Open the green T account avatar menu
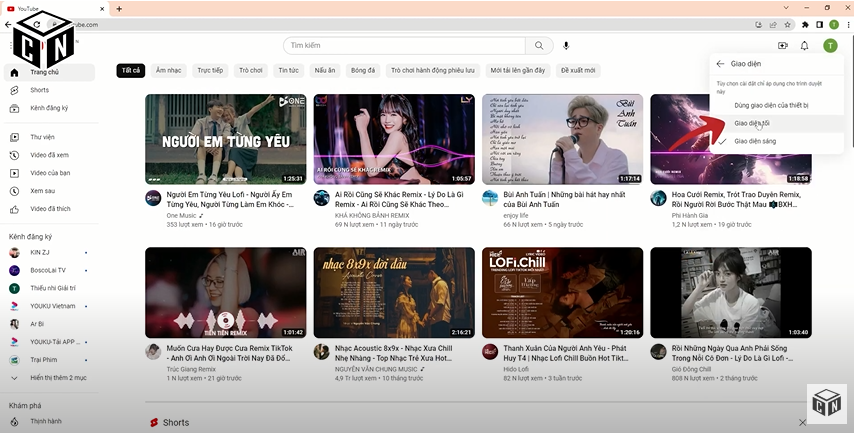The width and height of the screenshot is (854, 433). (830, 46)
